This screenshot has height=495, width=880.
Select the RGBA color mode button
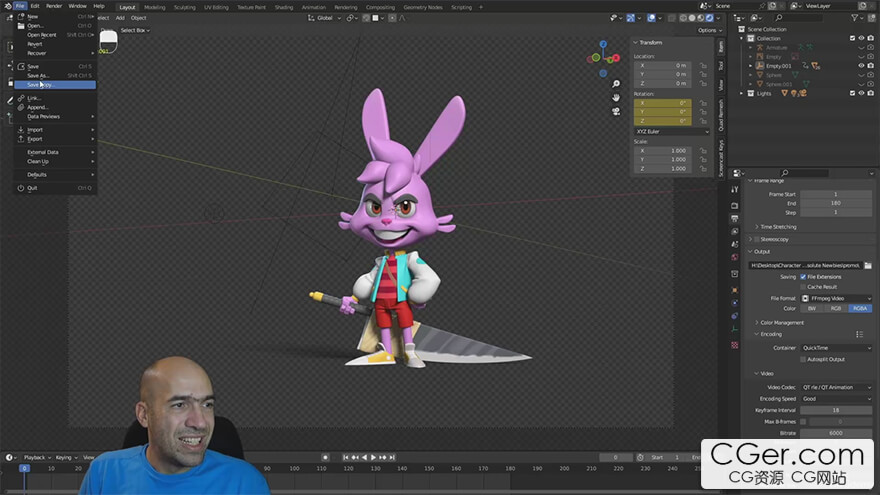click(860, 309)
